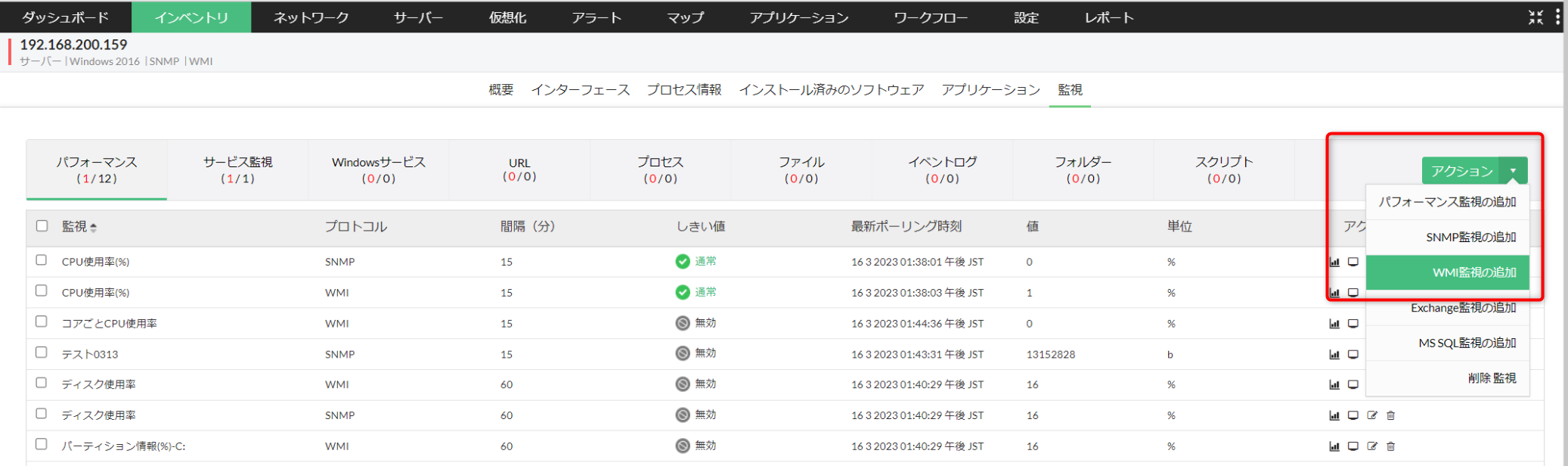Toggle the select-all checkbox in table header
The image size is (1568, 466).
(x=42, y=225)
